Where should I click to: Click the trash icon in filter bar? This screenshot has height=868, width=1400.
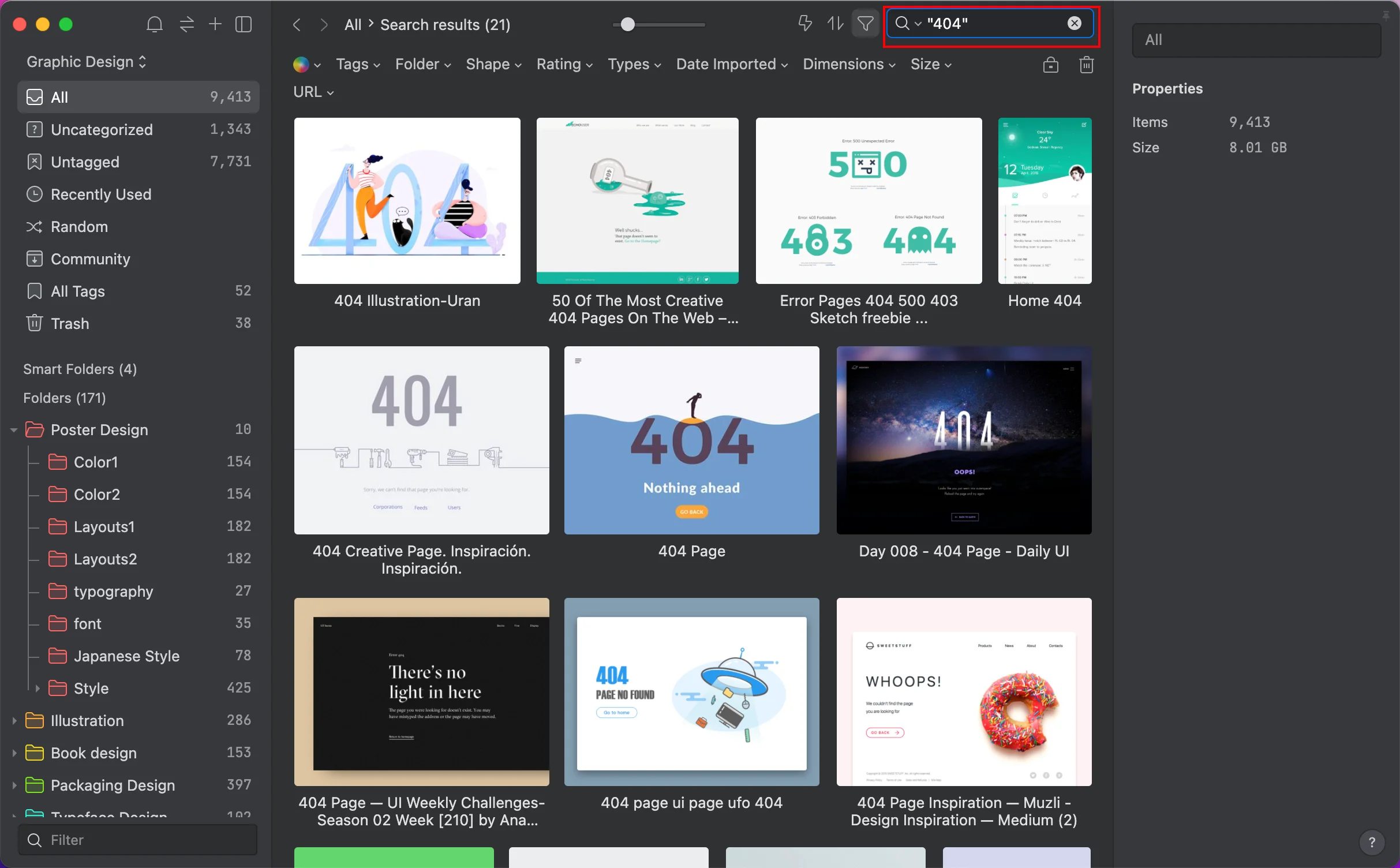coord(1086,65)
